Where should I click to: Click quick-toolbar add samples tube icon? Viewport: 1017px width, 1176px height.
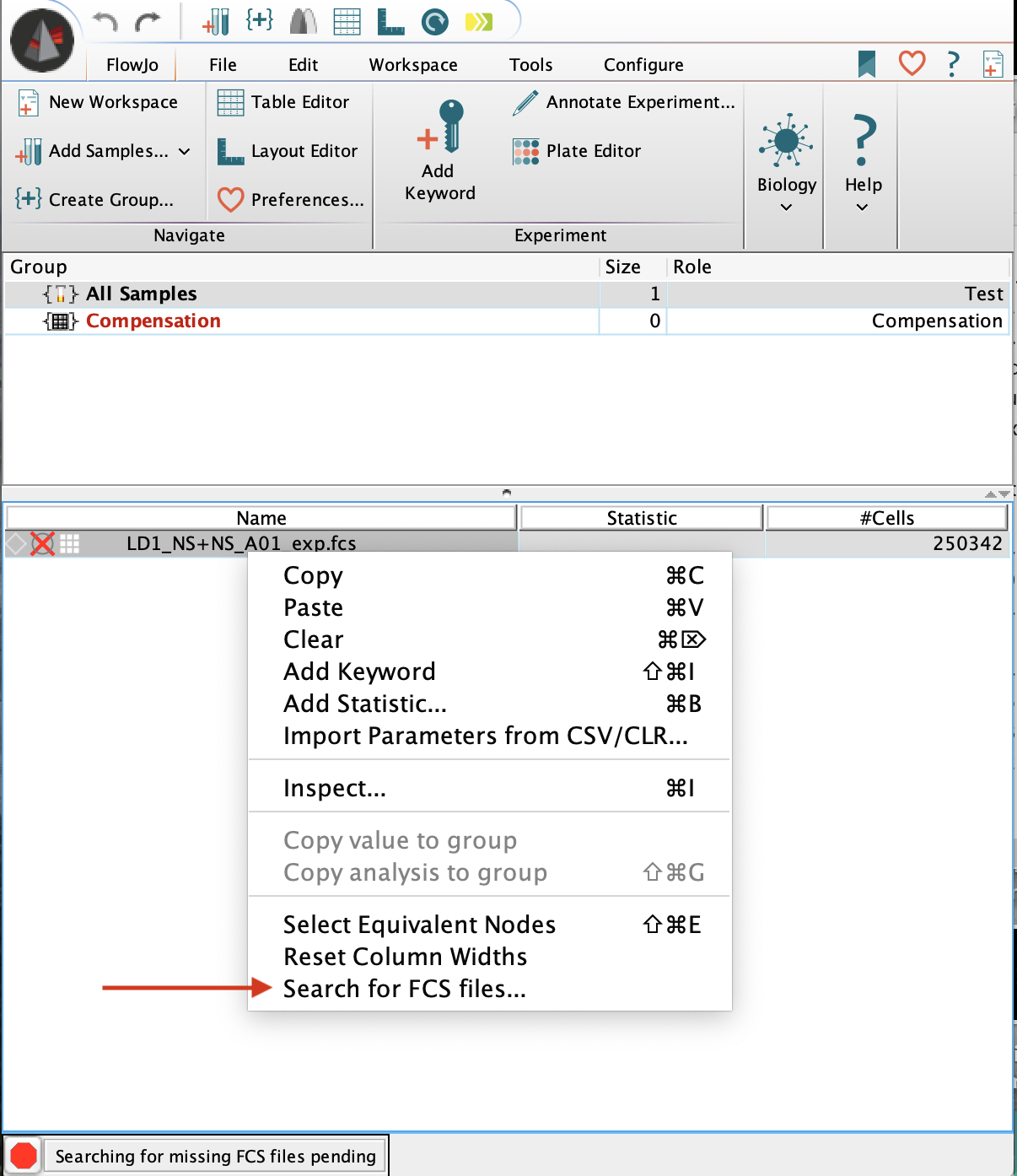point(217,21)
